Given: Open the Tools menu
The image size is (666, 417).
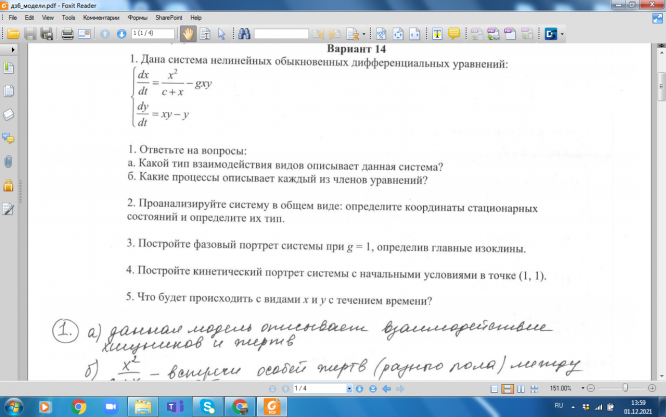Looking at the screenshot, I should (x=68, y=17).
